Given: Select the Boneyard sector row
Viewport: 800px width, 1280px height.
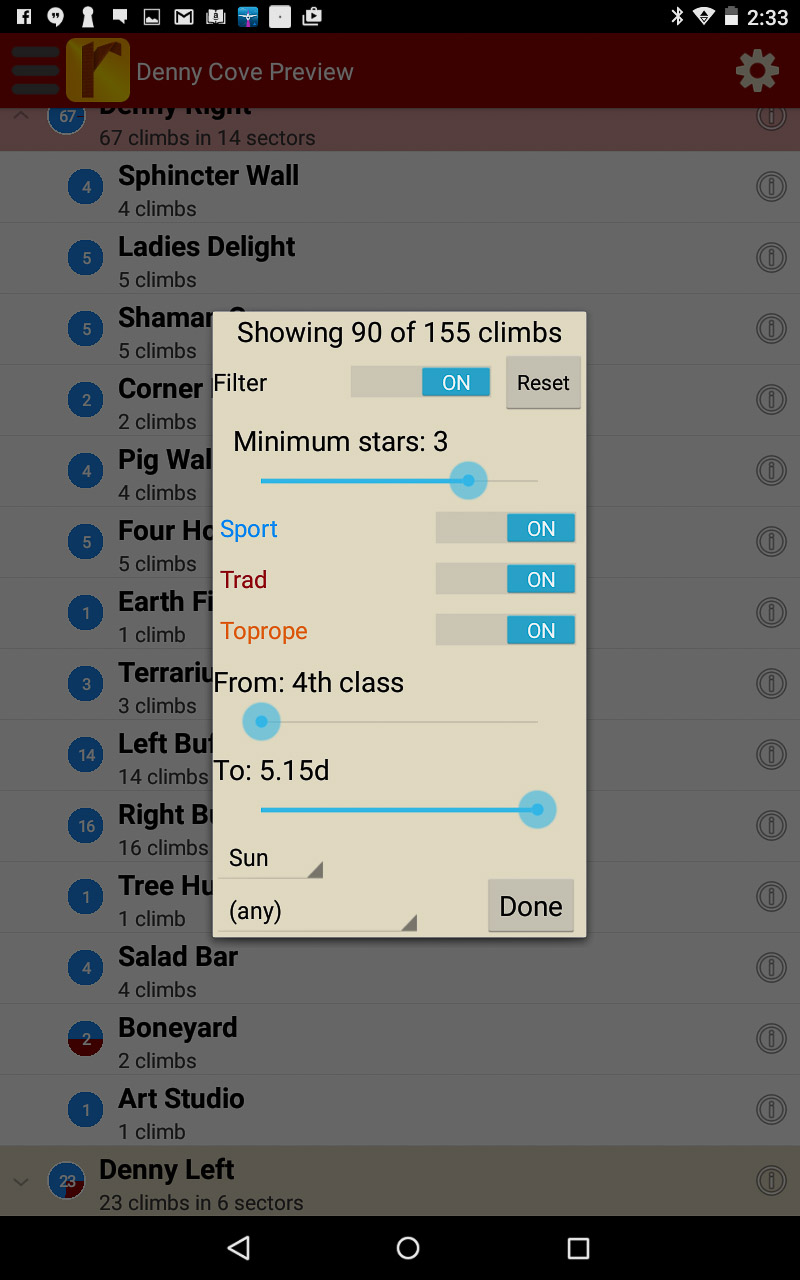Looking at the screenshot, I should (400, 1040).
